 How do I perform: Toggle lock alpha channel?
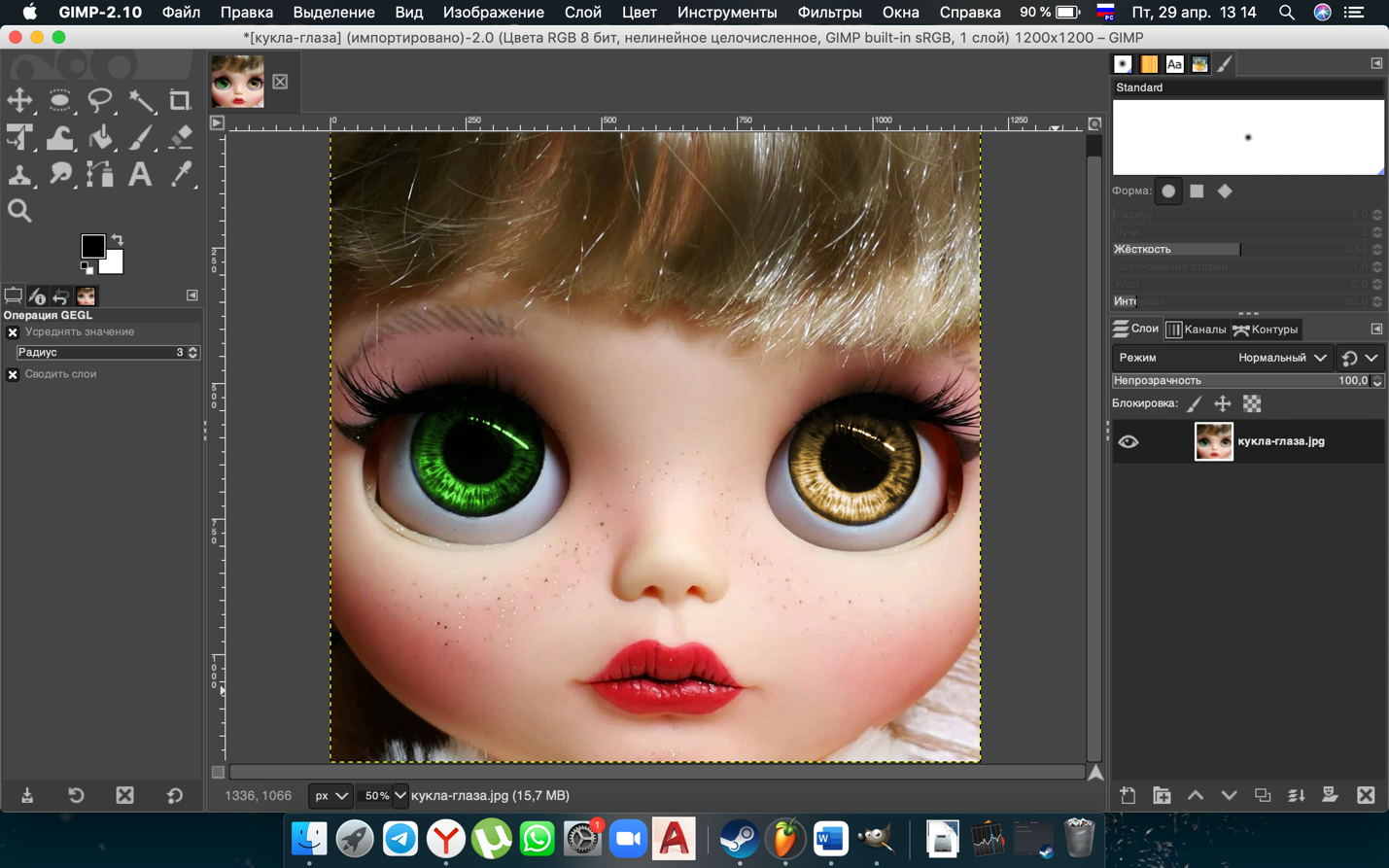pyautogui.click(x=1252, y=403)
